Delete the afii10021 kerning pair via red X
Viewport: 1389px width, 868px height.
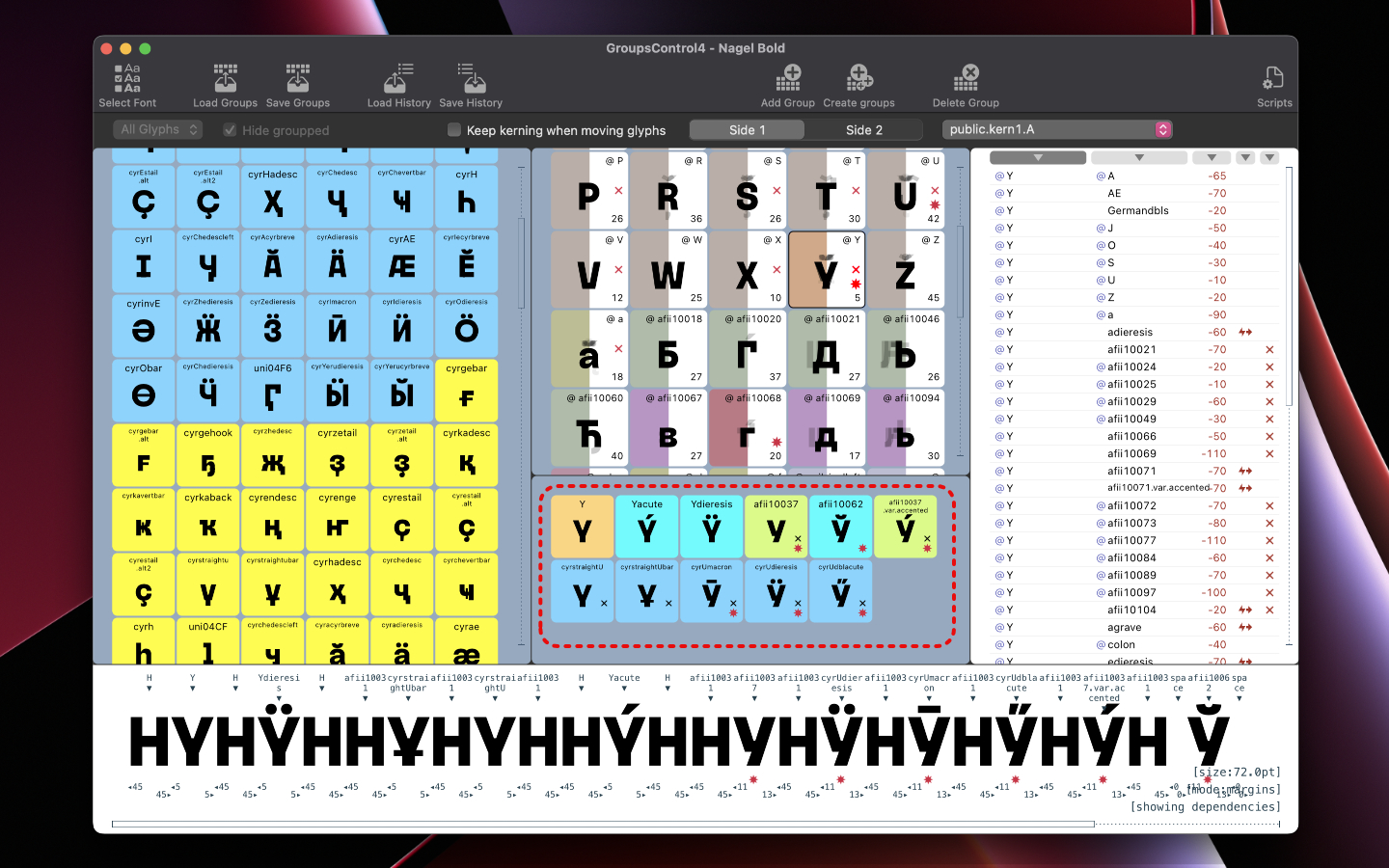tap(1269, 350)
